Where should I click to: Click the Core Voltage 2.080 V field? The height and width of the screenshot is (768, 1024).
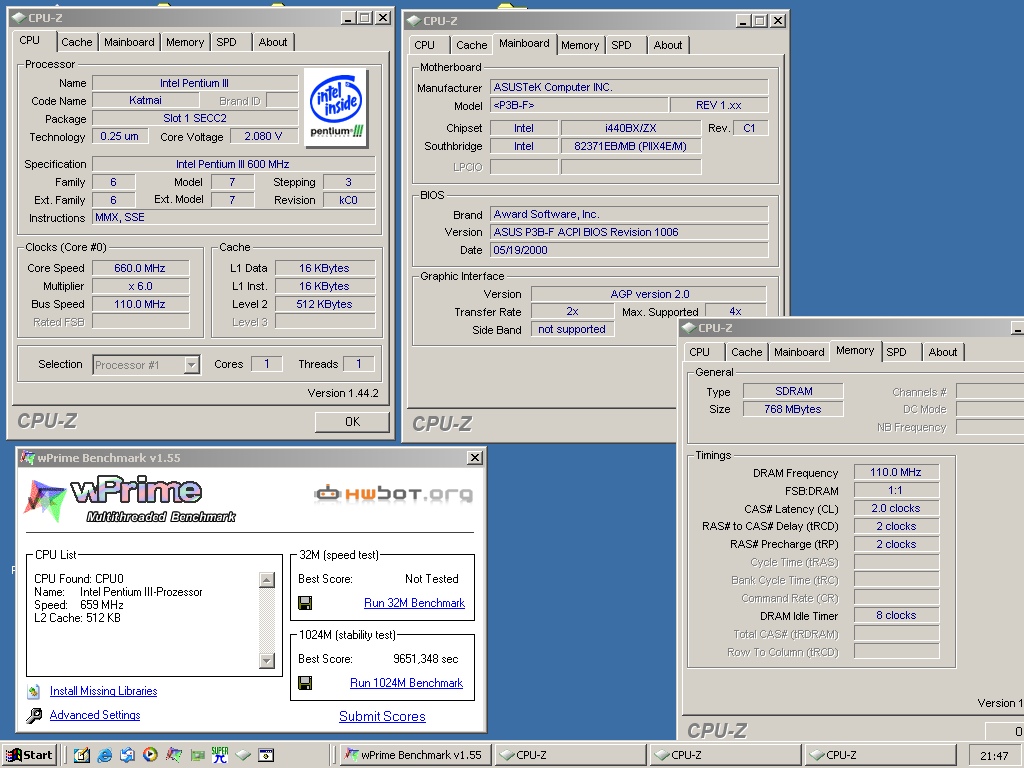(x=263, y=136)
